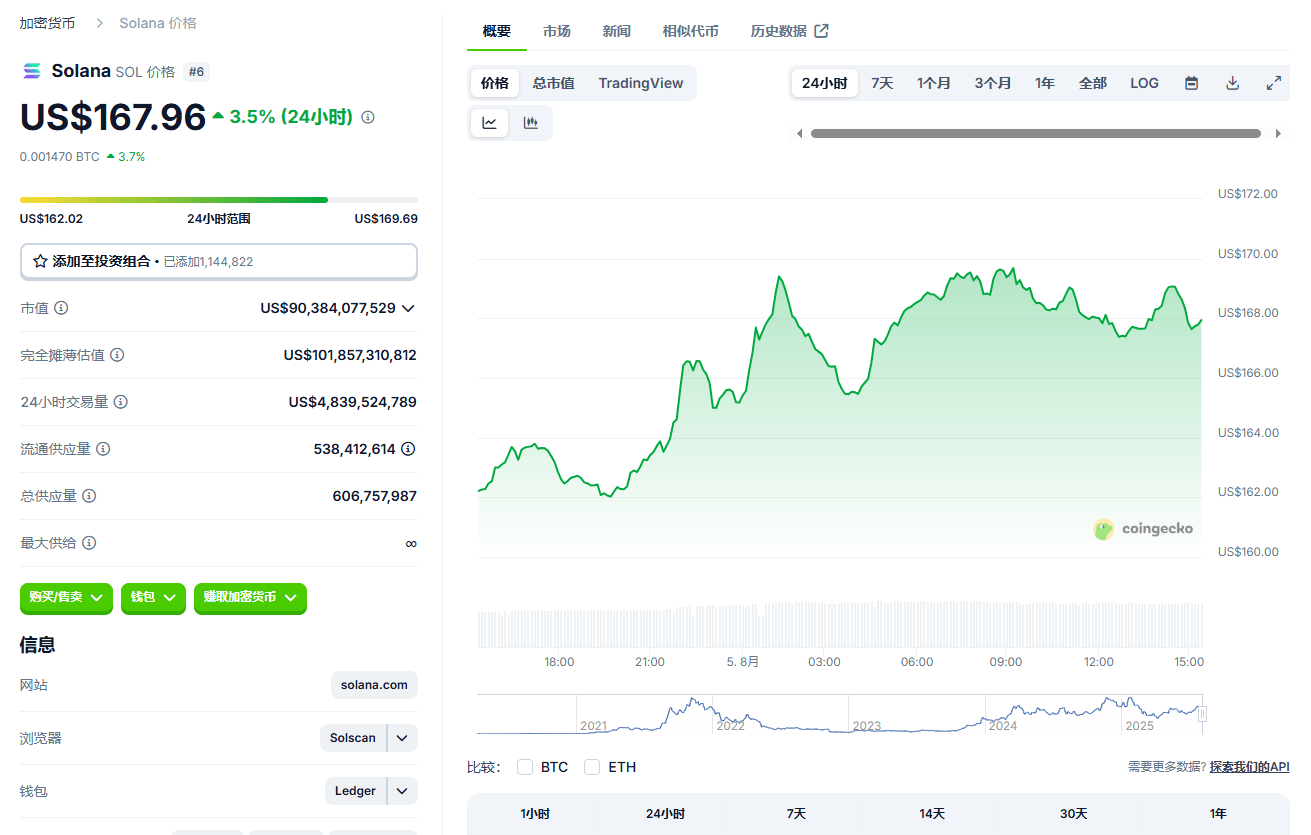
Task: Click the info icon beside 总供应量
Action: click(89, 496)
